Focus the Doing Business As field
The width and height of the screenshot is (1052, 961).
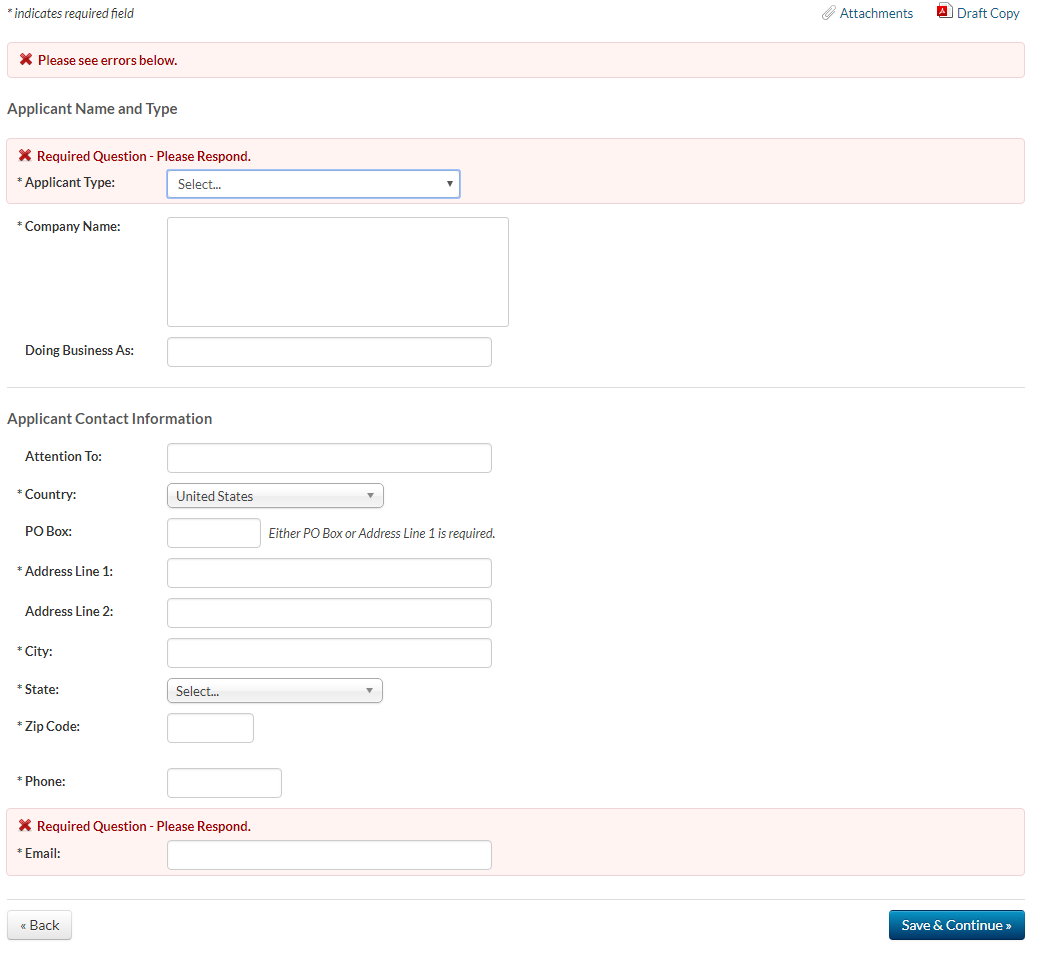tap(329, 352)
